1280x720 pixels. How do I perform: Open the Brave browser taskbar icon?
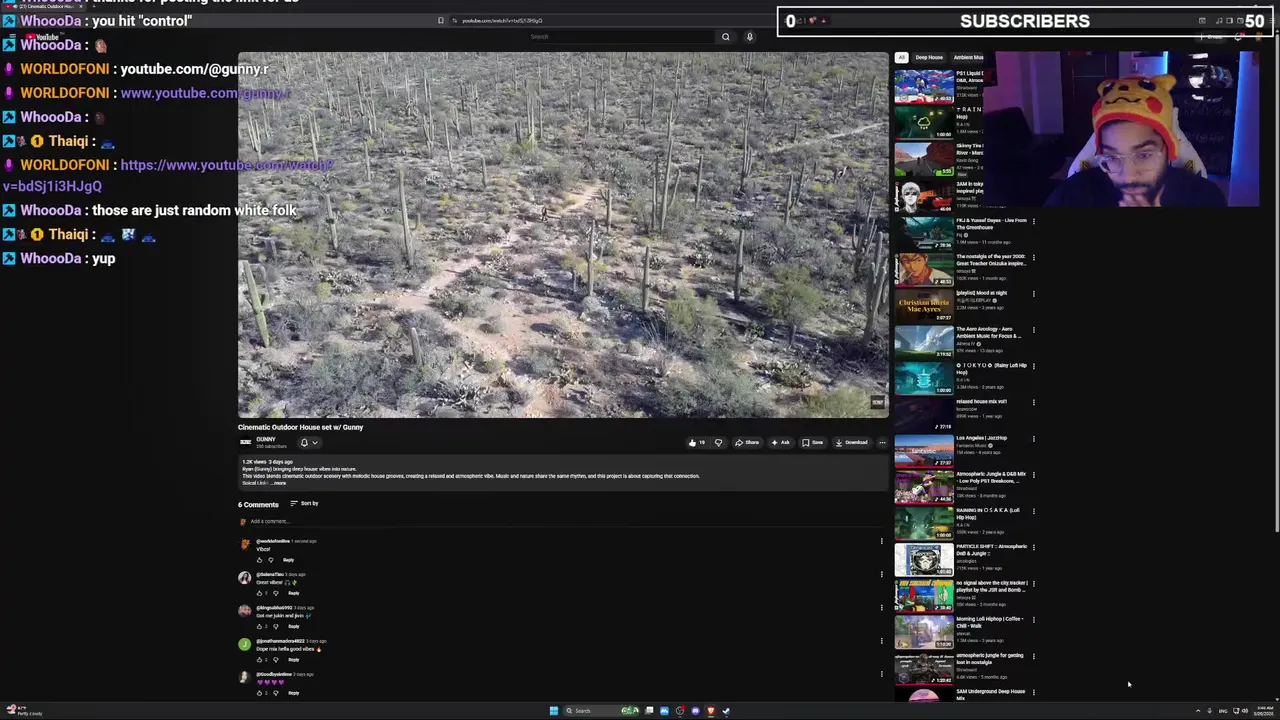click(x=710, y=711)
